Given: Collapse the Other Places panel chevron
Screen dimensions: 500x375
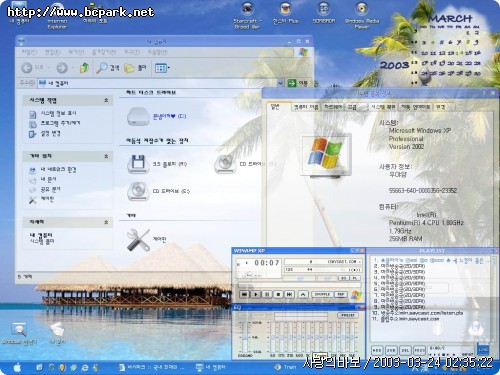Looking at the screenshot, I should (x=106, y=156).
